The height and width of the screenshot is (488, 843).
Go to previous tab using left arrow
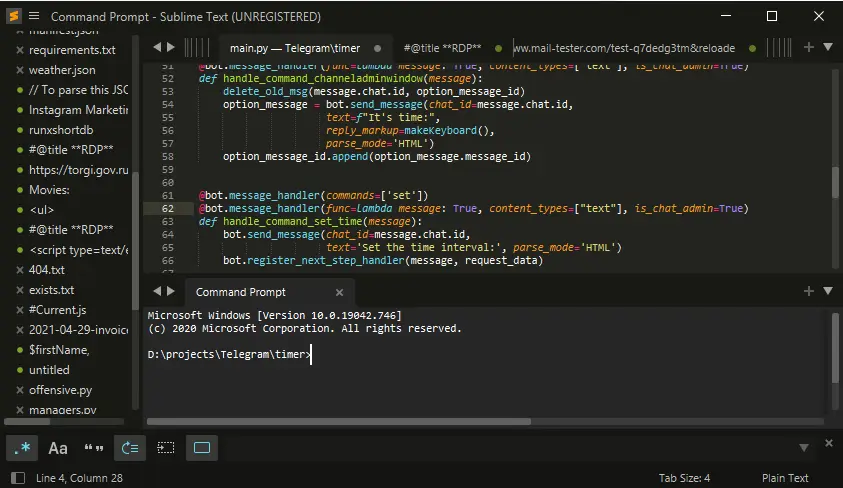(x=157, y=47)
